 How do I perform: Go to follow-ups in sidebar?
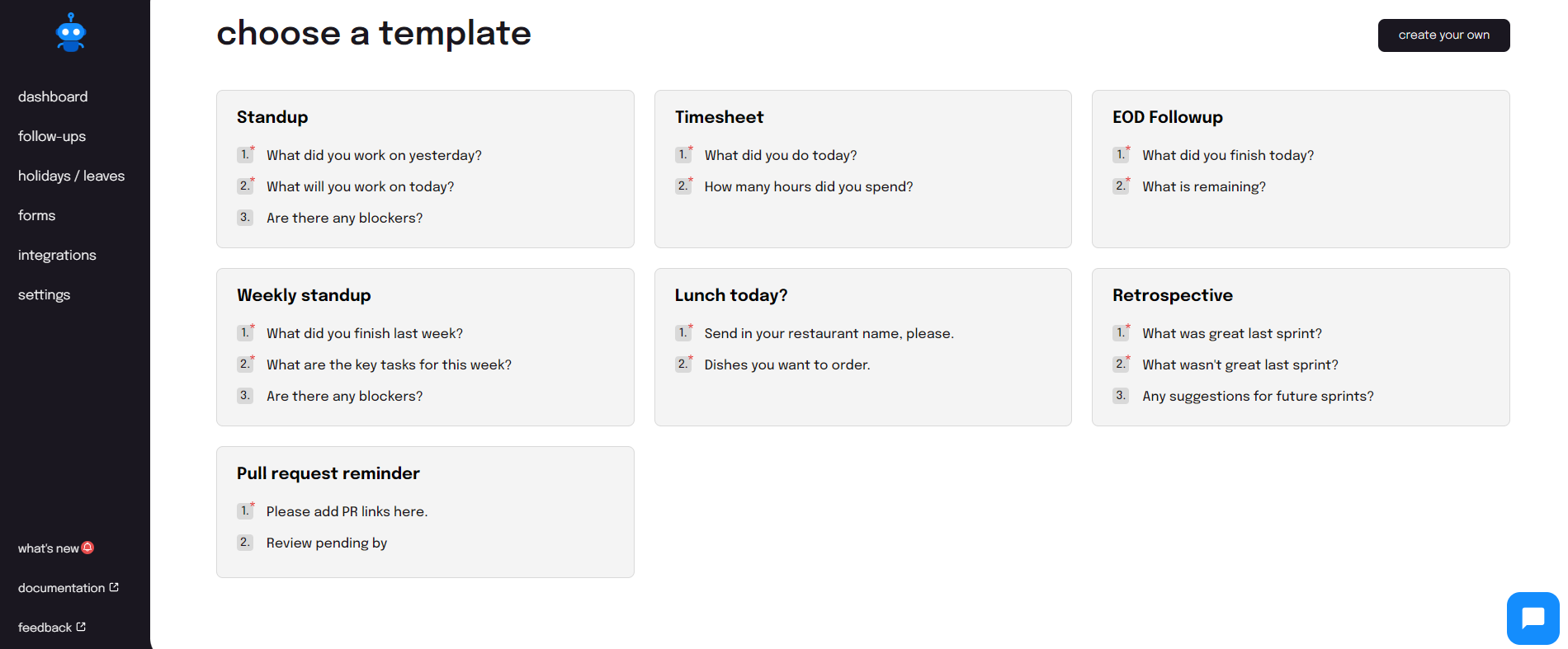point(52,136)
